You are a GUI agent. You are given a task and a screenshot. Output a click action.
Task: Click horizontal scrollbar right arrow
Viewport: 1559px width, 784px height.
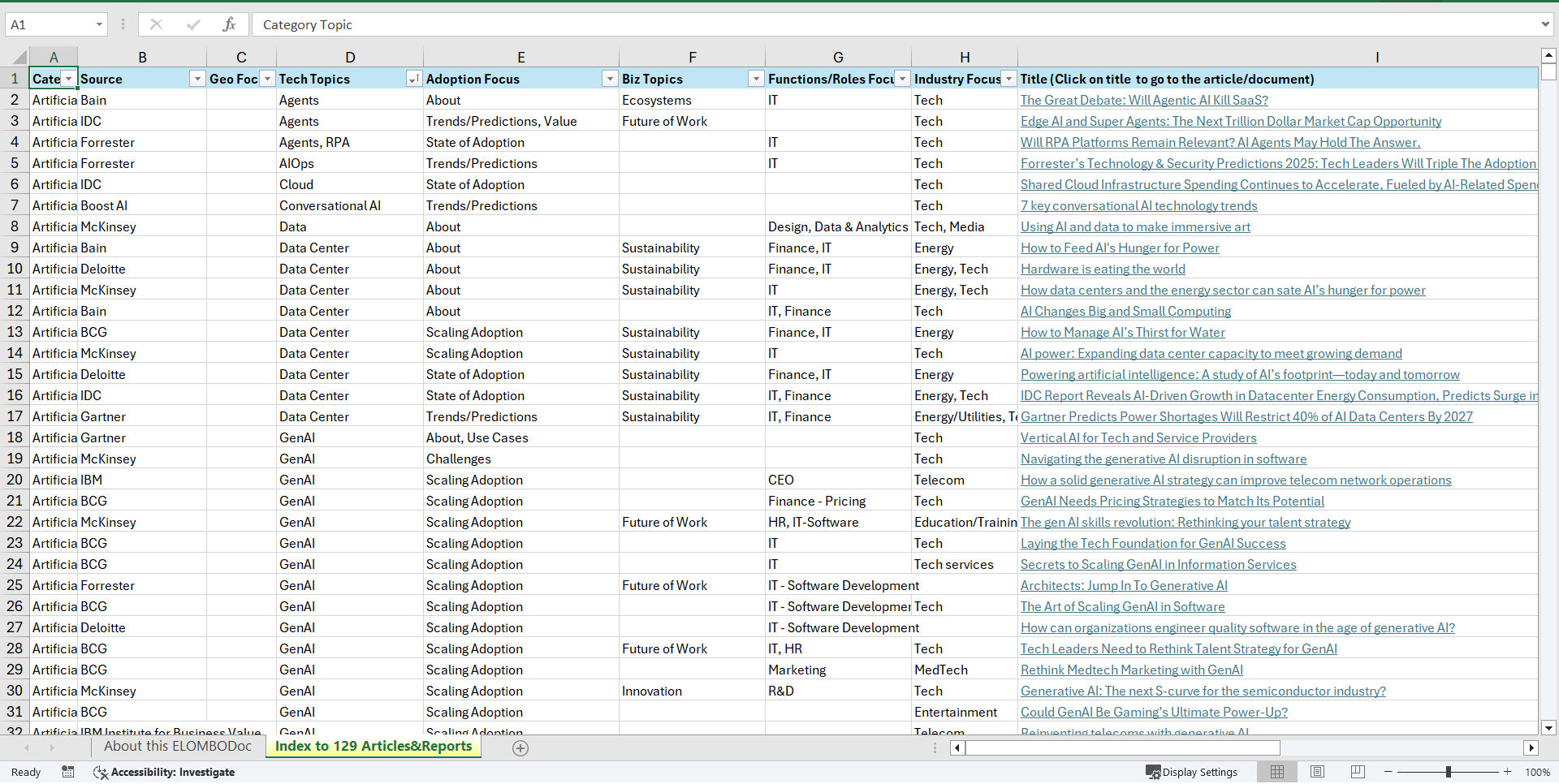[x=1531, y=748]
